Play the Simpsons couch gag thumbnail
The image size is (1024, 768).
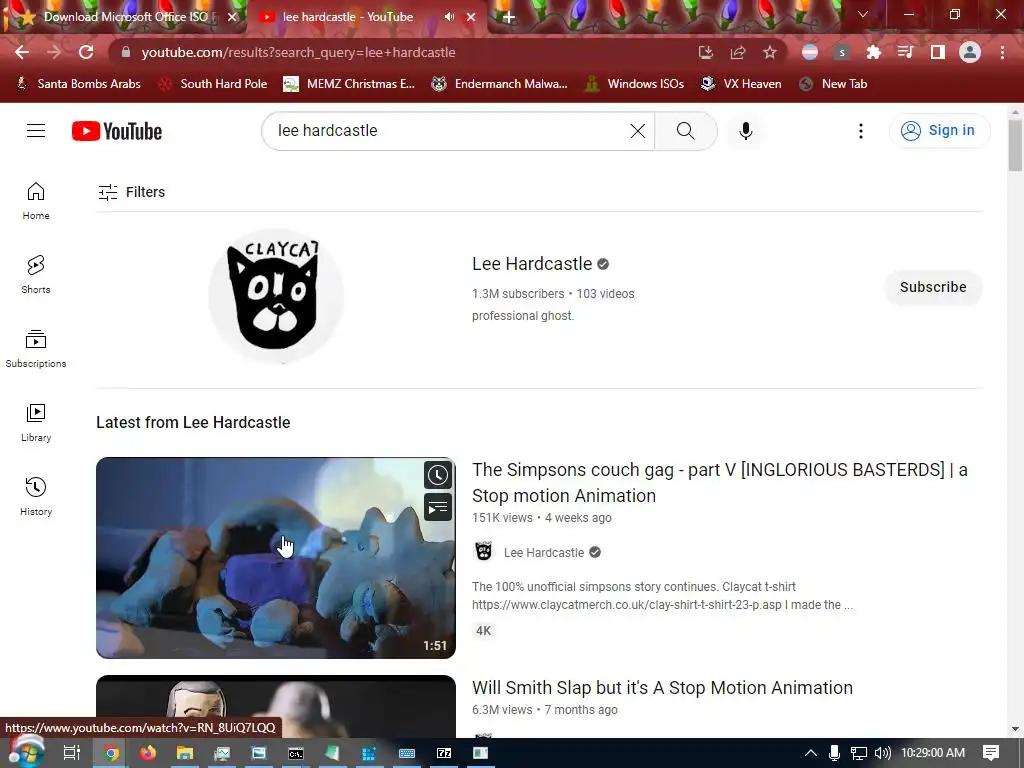click(x=276, y=558)
